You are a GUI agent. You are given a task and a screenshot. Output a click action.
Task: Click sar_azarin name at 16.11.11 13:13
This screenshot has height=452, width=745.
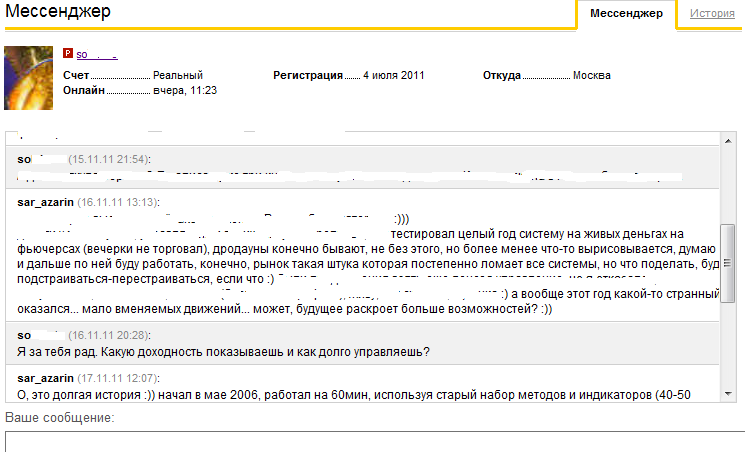coord(46,202)
